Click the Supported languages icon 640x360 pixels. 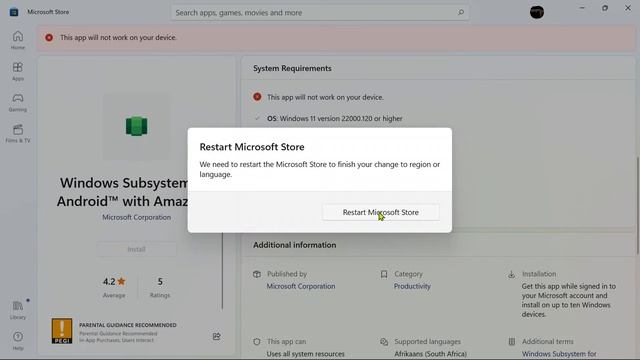click(x=384, y=342)
